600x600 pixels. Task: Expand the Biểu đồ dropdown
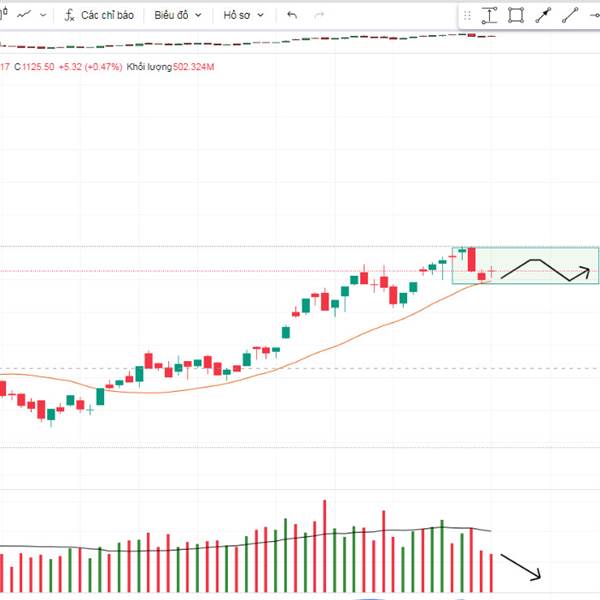(x=178, y=15)
